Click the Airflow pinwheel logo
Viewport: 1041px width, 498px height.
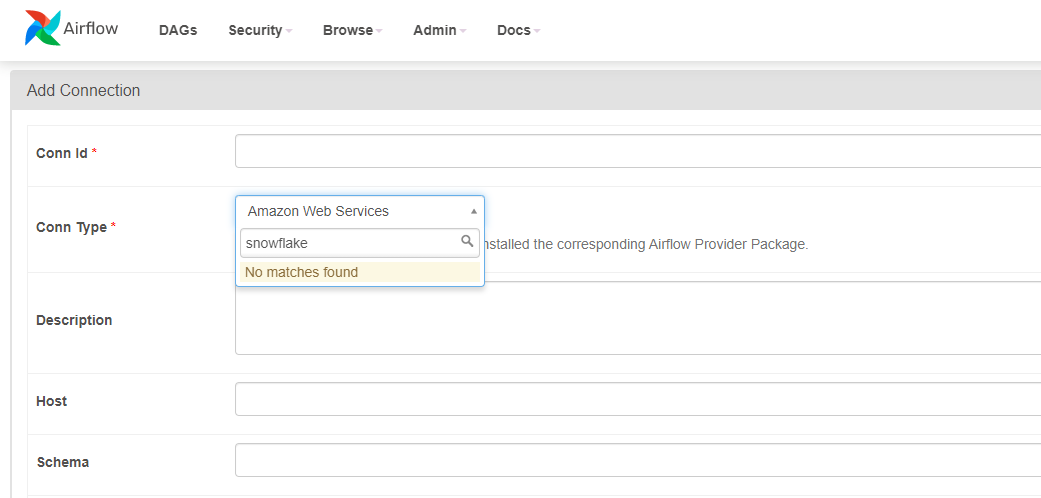pyautogui.click(x=42, y=29)
